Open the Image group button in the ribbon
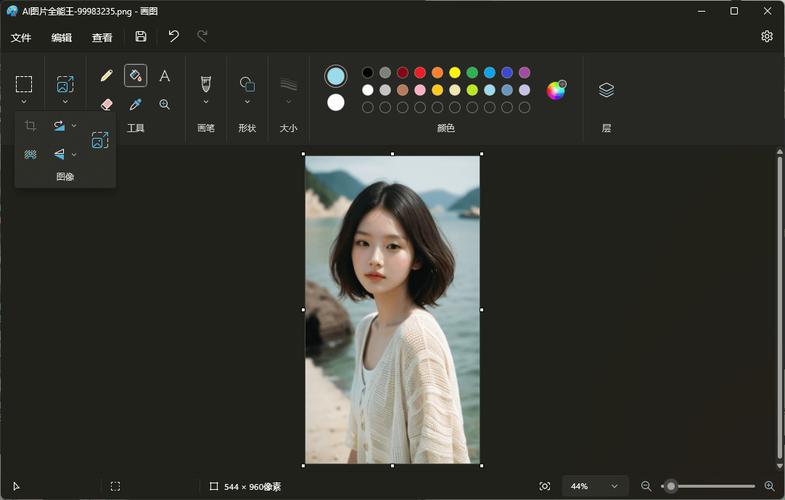 point(65,84)
